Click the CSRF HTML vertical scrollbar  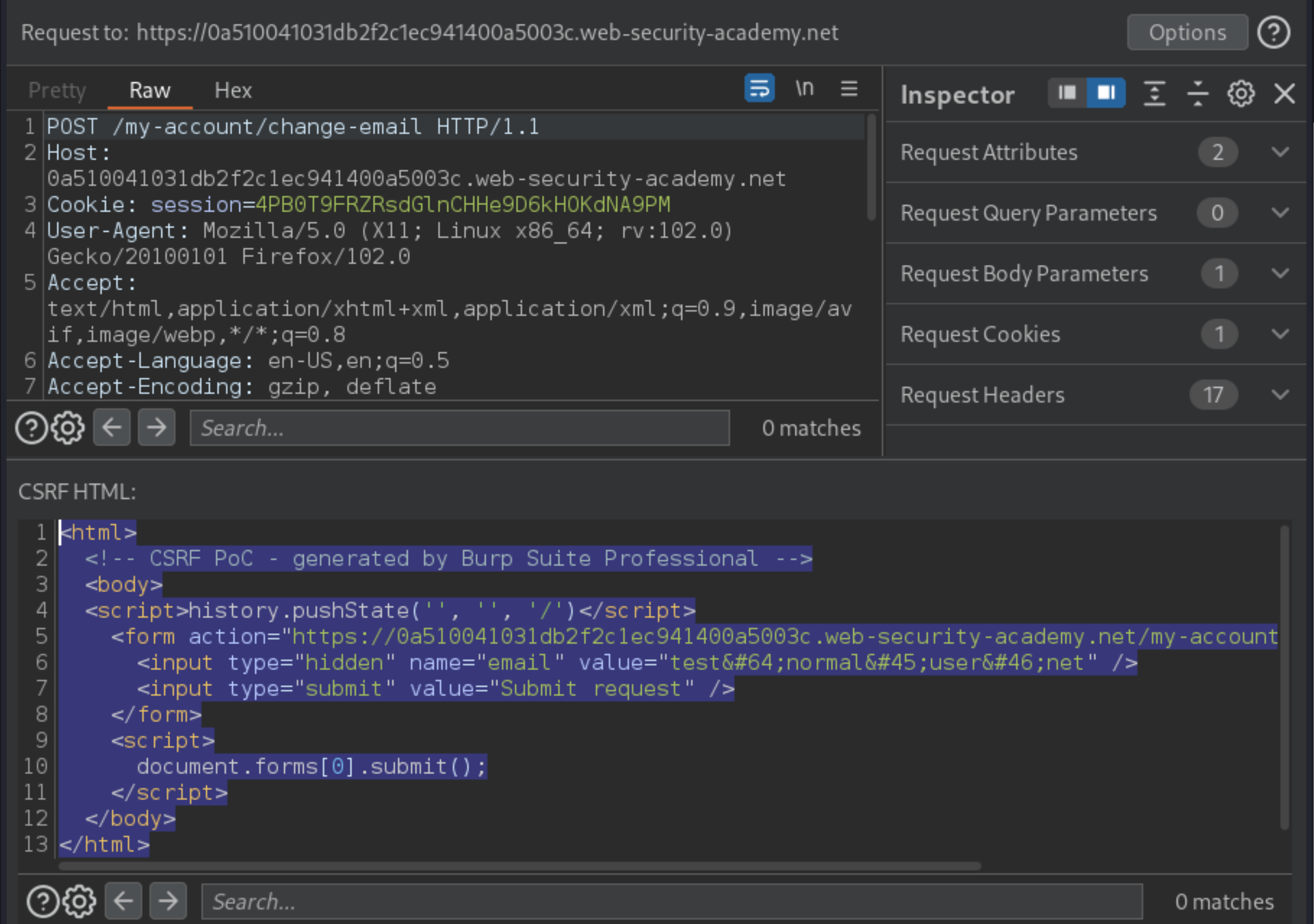1284,677
